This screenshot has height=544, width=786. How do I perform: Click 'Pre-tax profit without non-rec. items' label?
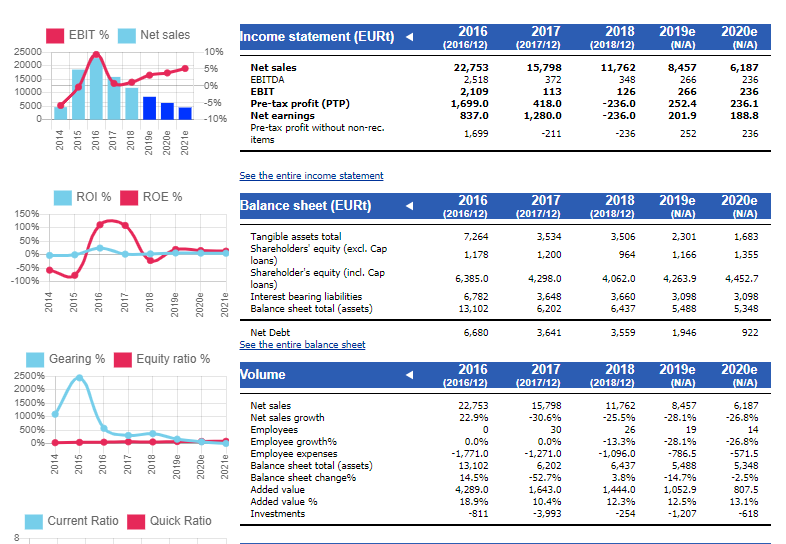(x=317, y=134)
